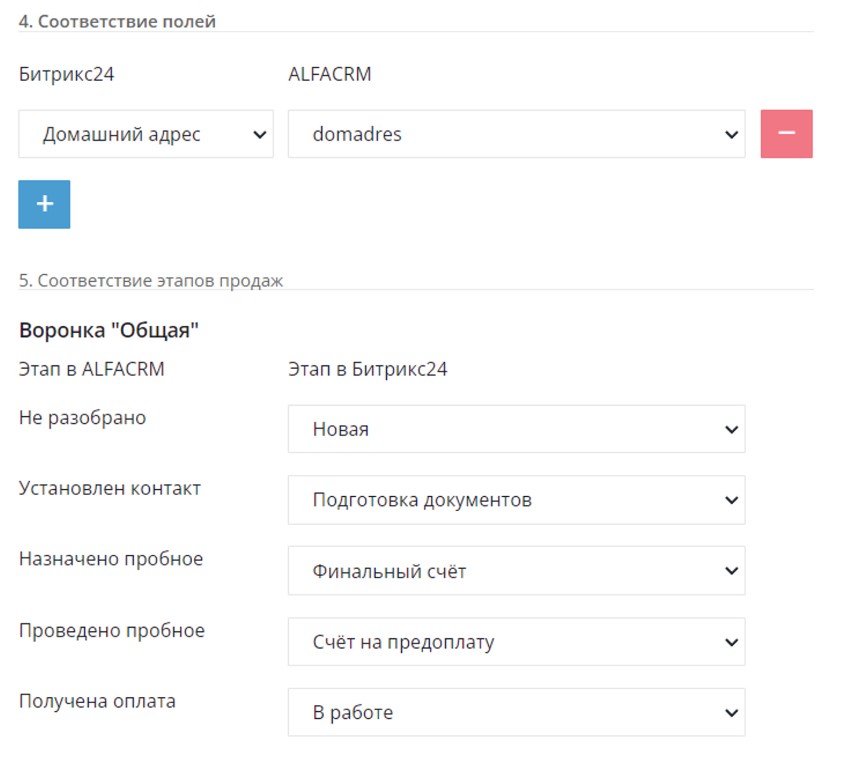Add a new field mapping with blue plus

44,204
